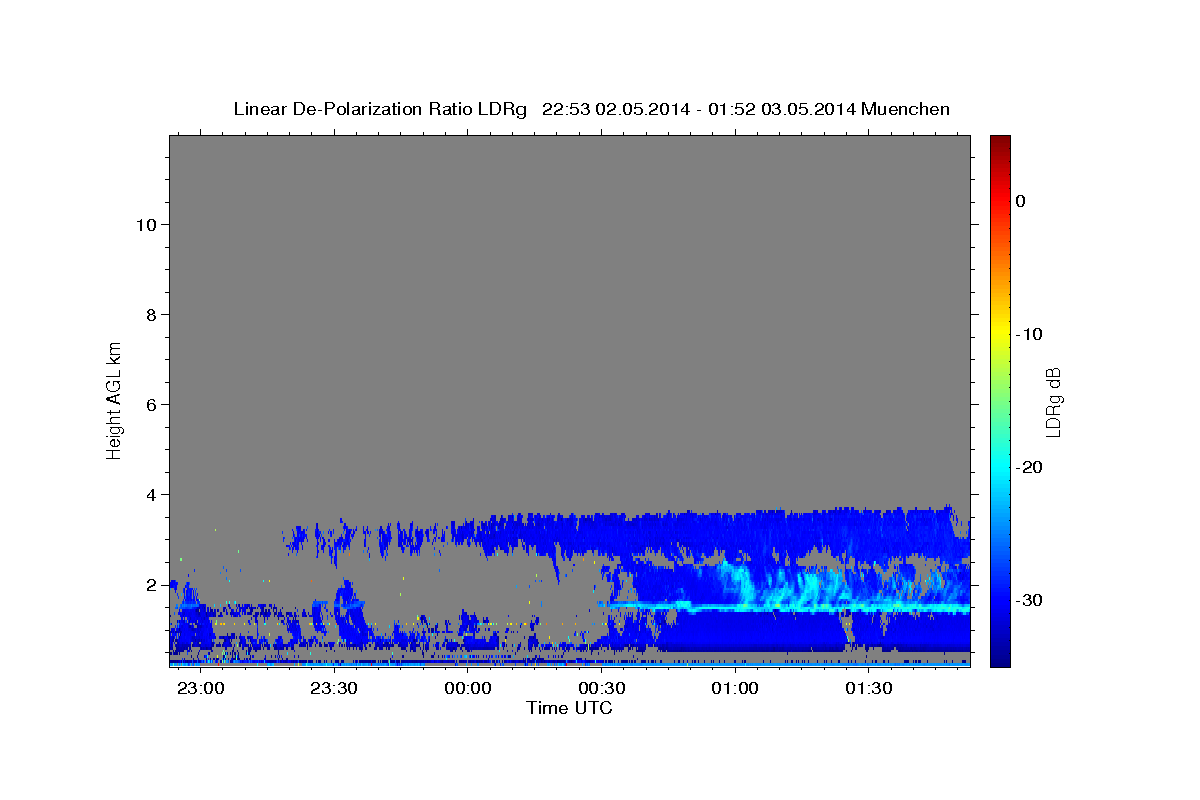Click the colorbar value 0 label

coord(1021,201)
